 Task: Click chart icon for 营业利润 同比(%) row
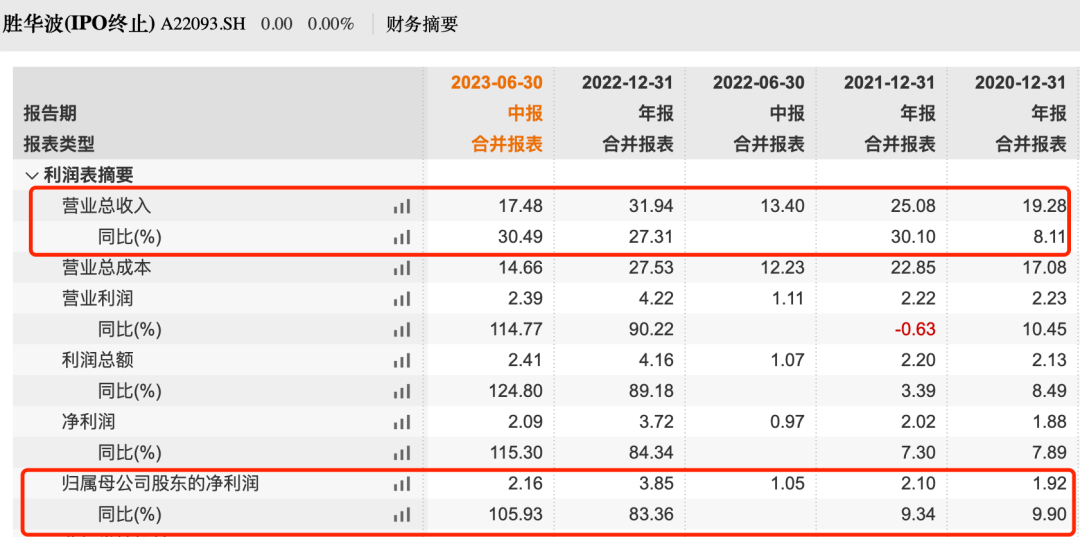point(401,330)
